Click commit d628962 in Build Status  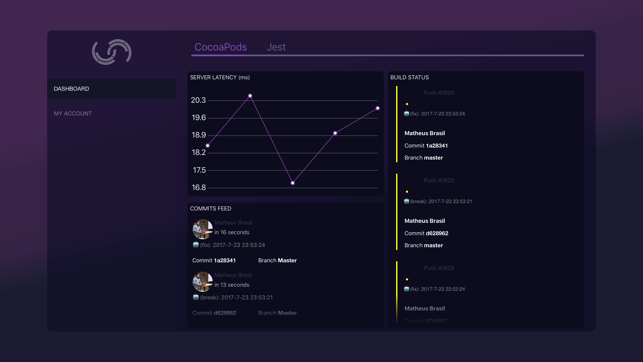click(x=426, y=233)
